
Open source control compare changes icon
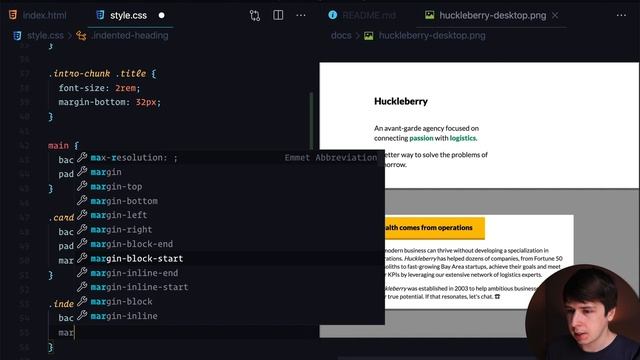pos(255,16)
